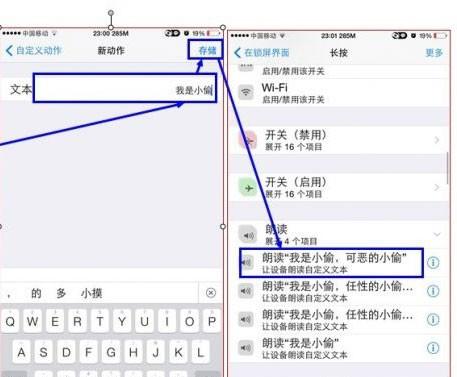Screen dimensions: 457x377
Task: Tap the W key on keyboard
Action: 32,321
